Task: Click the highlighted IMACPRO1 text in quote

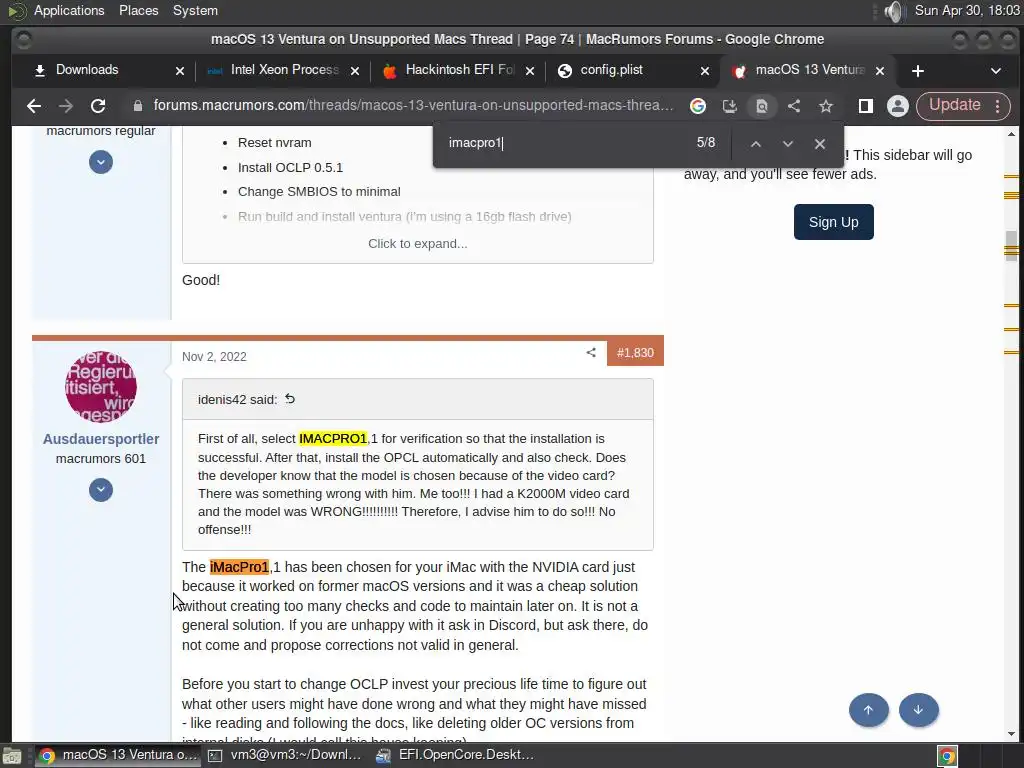Action: (333, 439)
